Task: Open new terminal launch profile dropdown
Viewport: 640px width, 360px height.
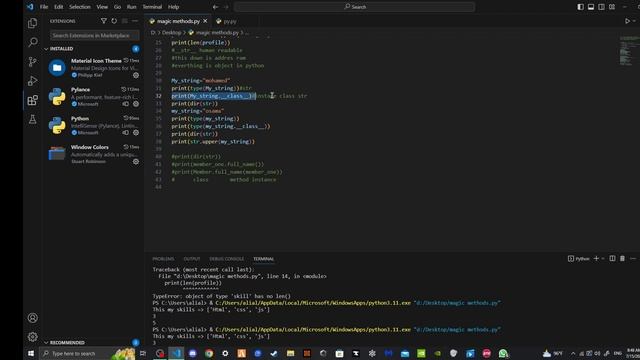Action: point(603,258)
